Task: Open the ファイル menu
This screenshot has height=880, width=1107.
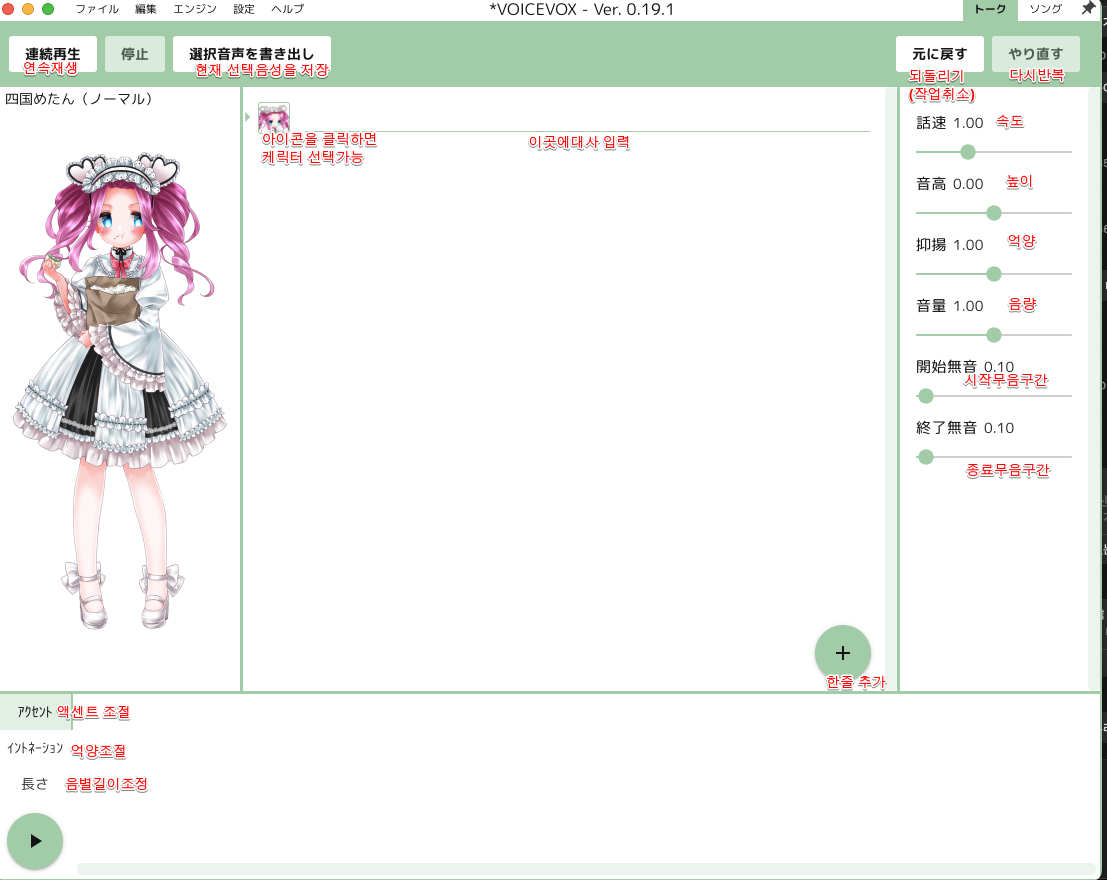Action: click(x=97, y=9)
